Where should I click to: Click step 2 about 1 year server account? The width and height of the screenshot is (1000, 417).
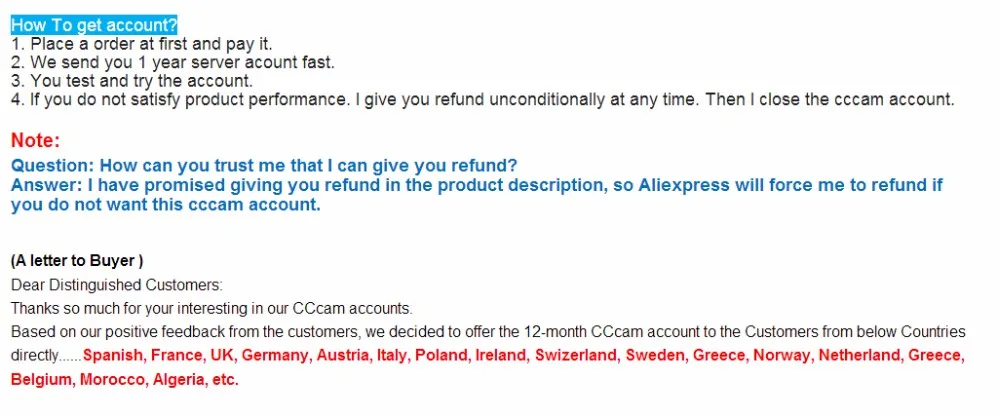tap(173, 62)
